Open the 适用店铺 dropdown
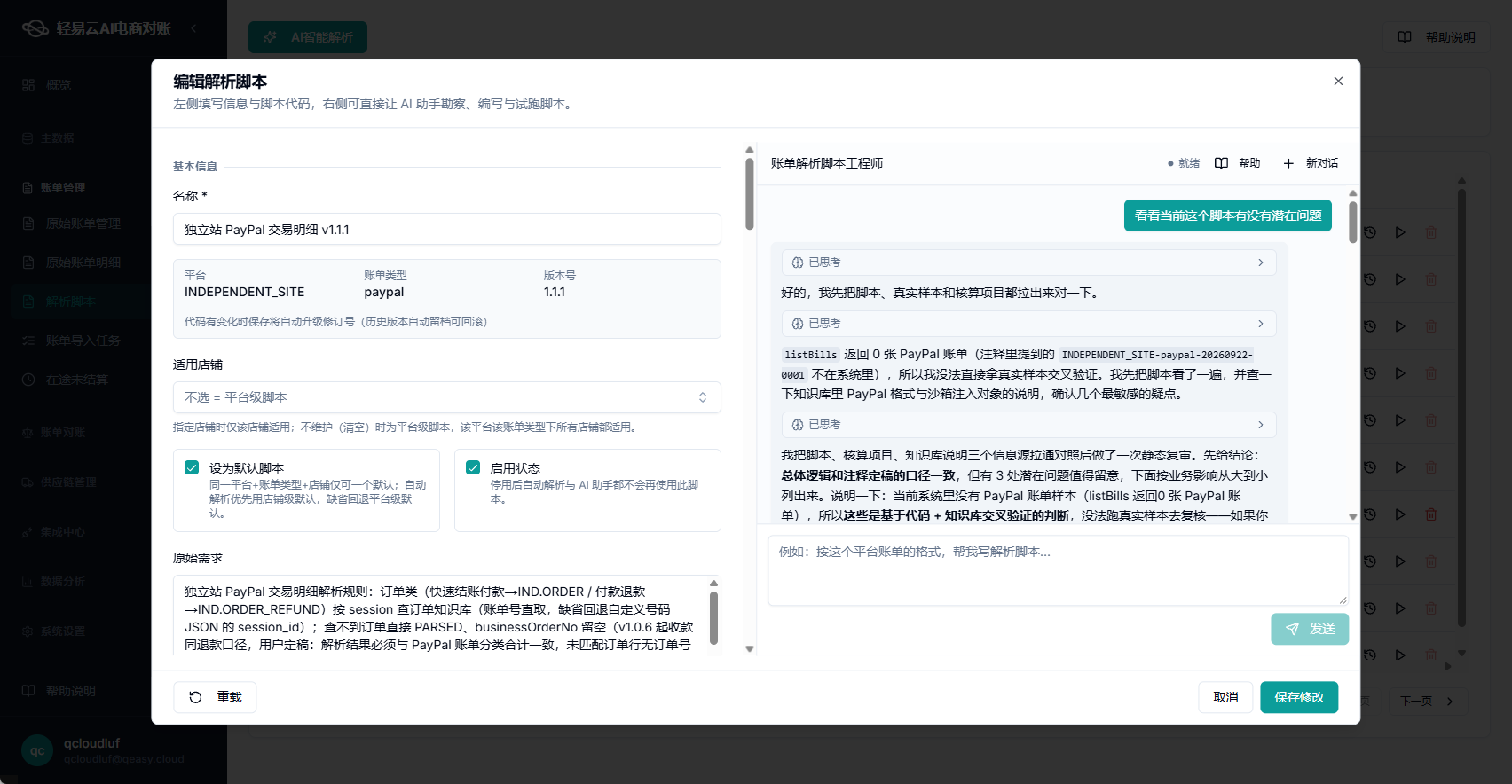The height and width of the screenshot is (784, 1512). [x=447, y=397]
